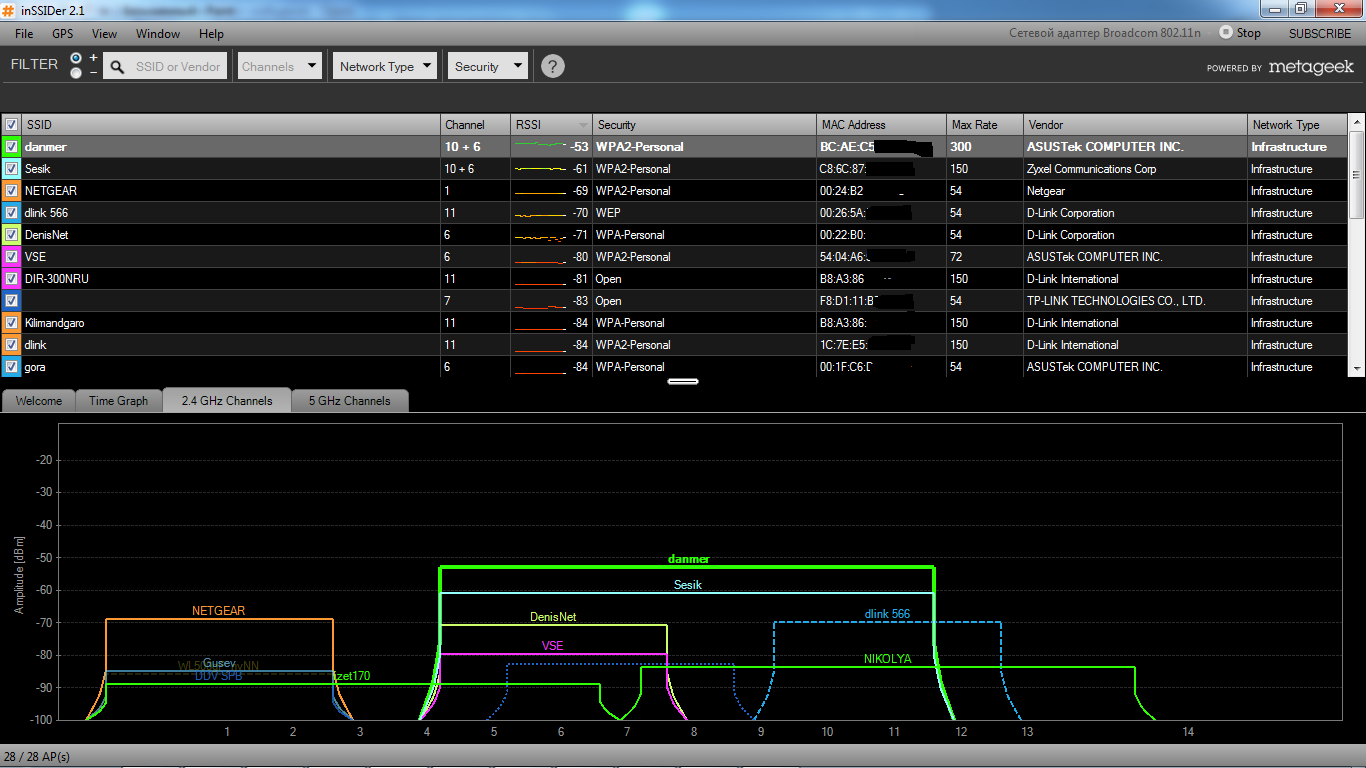The image size is (1366, 768).
Task: Open the Security filter dropdown
Action: pyautogui.click(x=487, y=67)
